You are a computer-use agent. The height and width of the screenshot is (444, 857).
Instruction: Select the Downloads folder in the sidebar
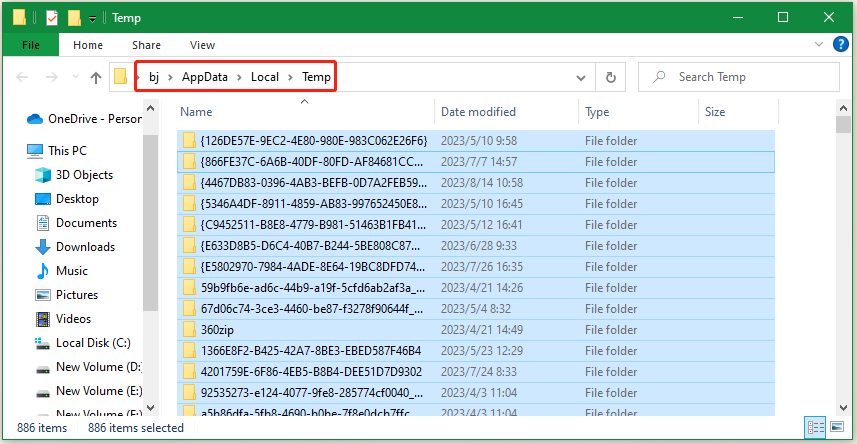[85, 247]
